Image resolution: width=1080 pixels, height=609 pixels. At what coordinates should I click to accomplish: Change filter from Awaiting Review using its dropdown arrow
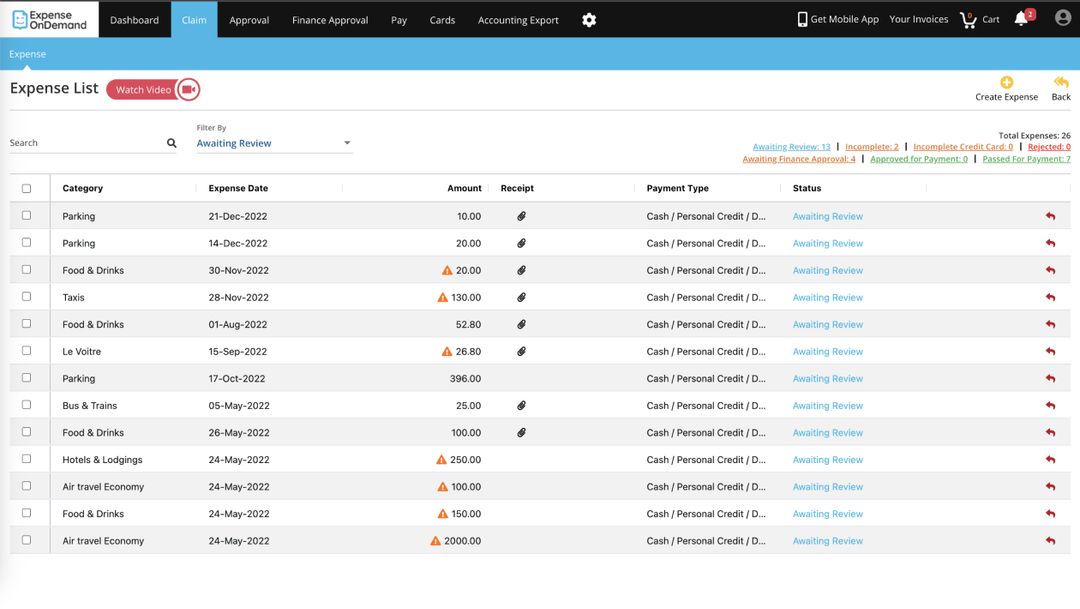tap(346, 143)
